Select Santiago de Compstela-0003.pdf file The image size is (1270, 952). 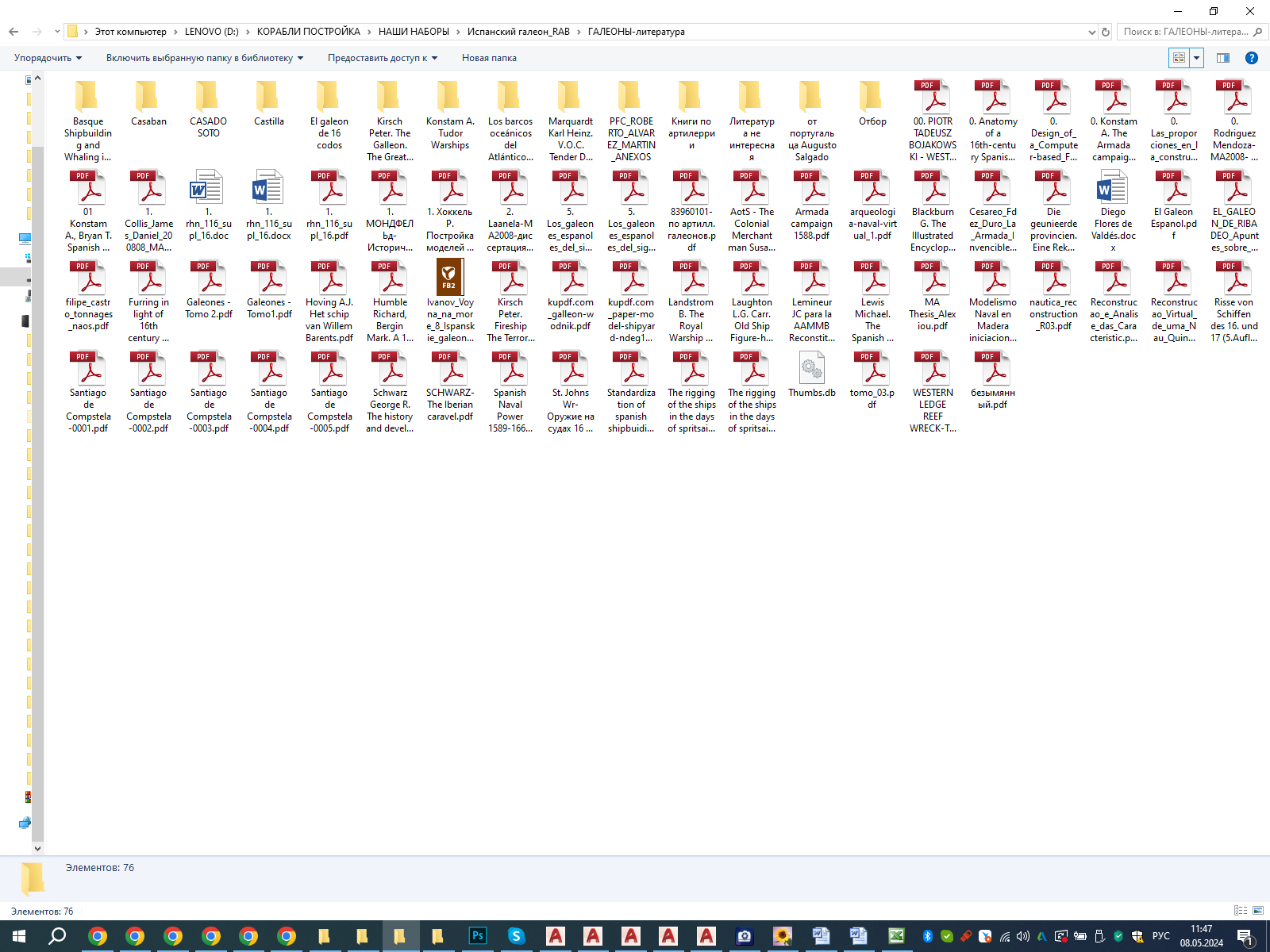[209, 392]
